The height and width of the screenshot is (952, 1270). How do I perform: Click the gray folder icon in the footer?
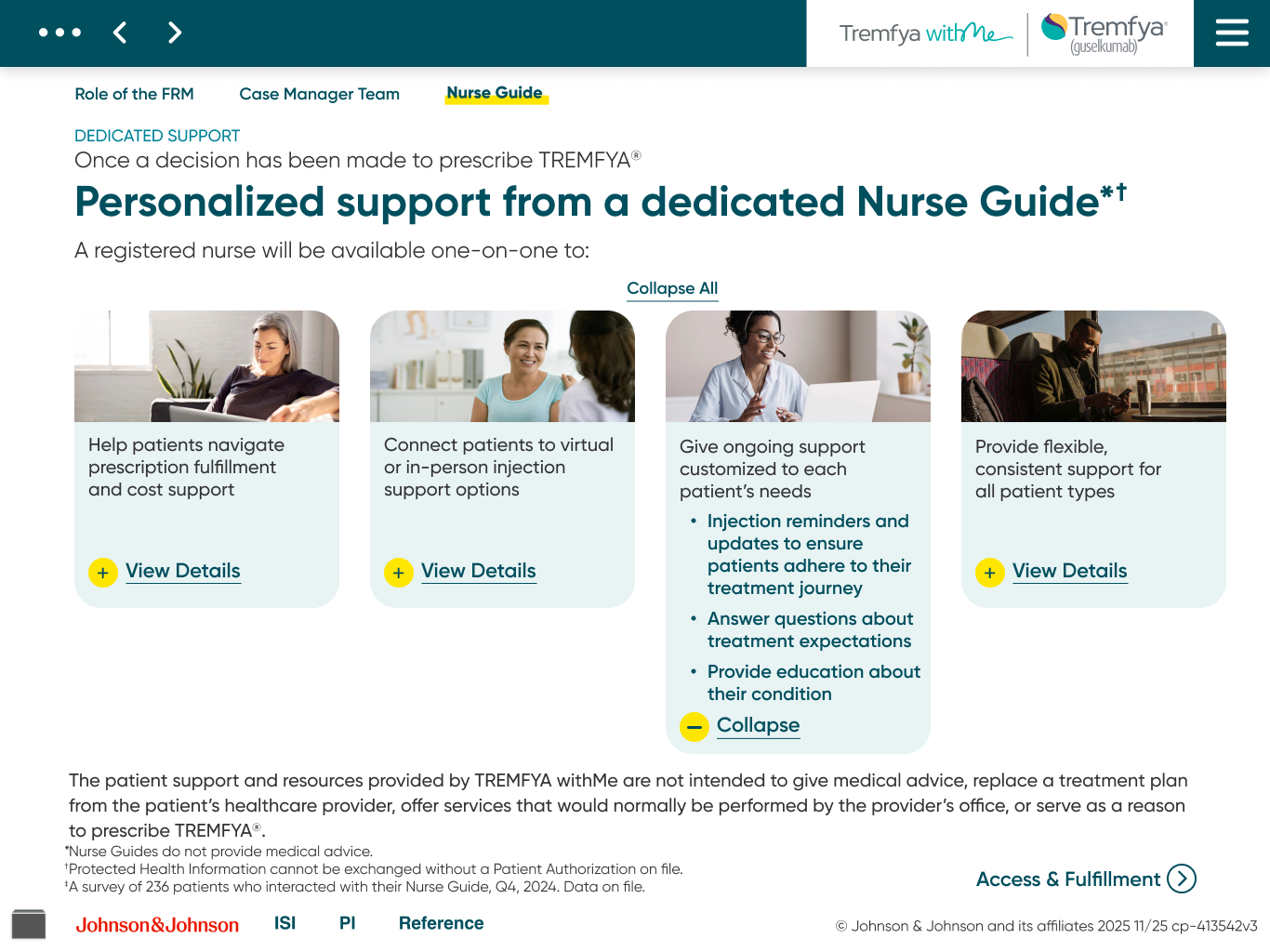(29, 924)
